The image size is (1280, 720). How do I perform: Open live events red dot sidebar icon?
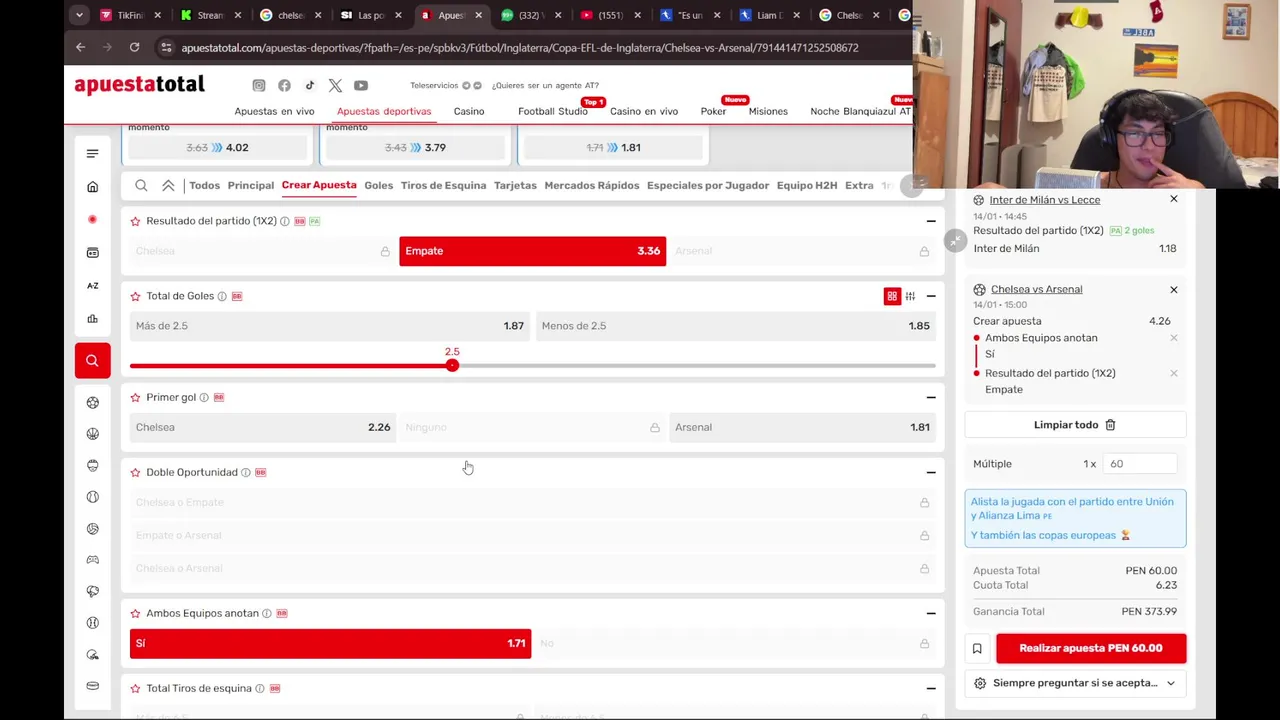(x=92, y=219)
